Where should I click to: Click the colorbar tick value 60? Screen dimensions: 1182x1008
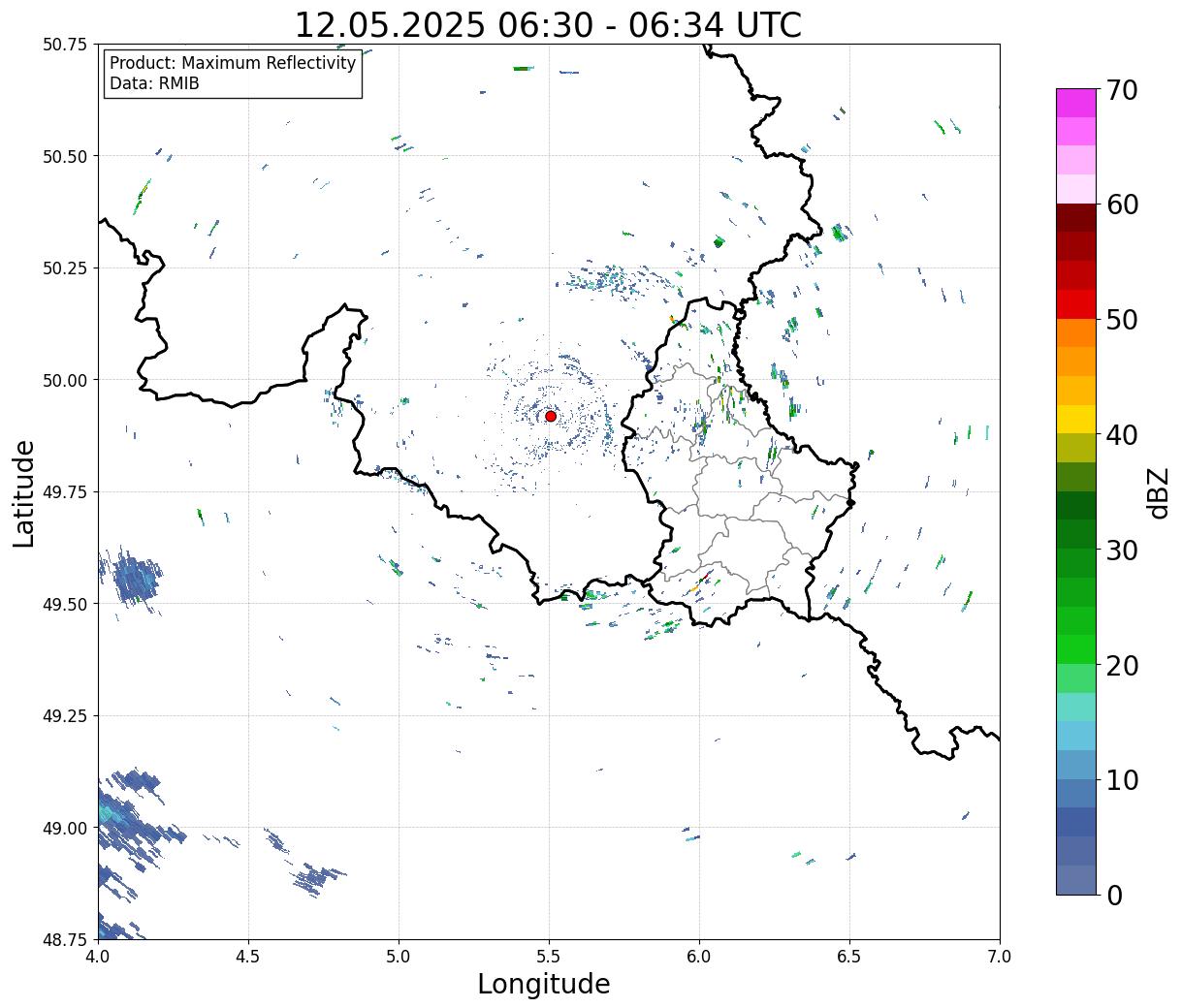(x=1122, y=205)
